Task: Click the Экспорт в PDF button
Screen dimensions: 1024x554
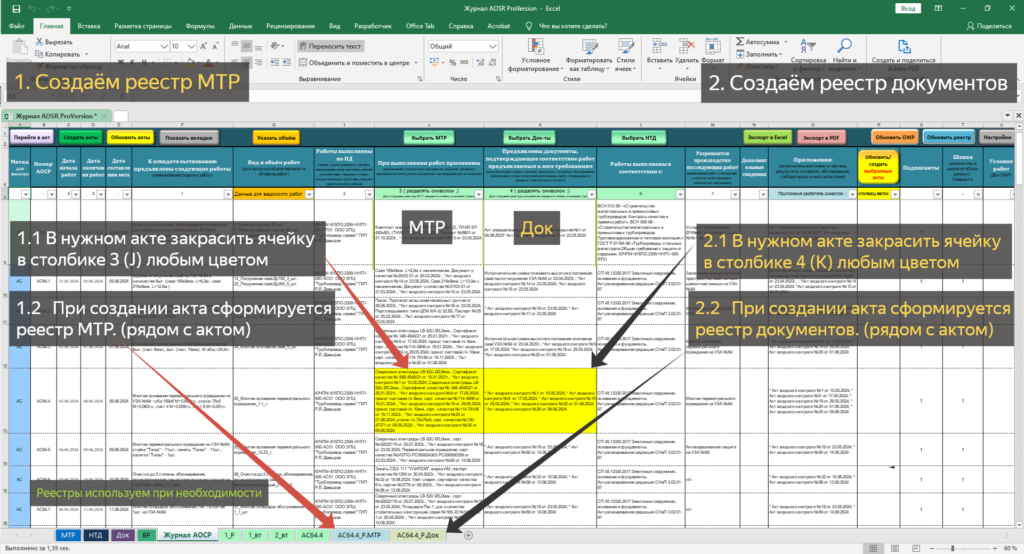Action: [x=820, y=138]
